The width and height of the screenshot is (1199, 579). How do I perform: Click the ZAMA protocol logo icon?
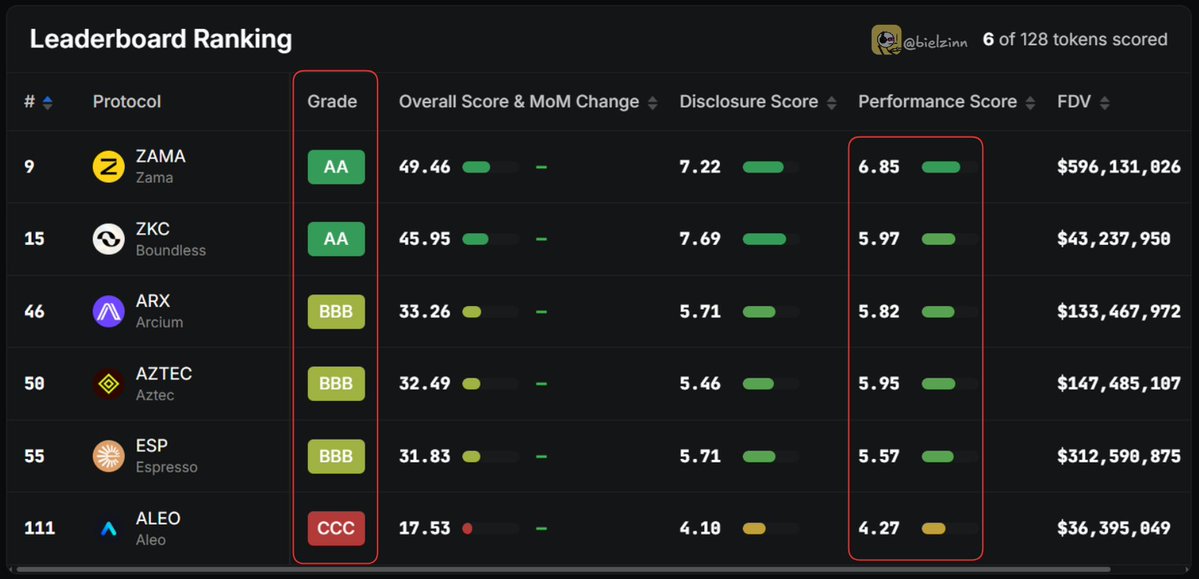[x=109, y=167]
